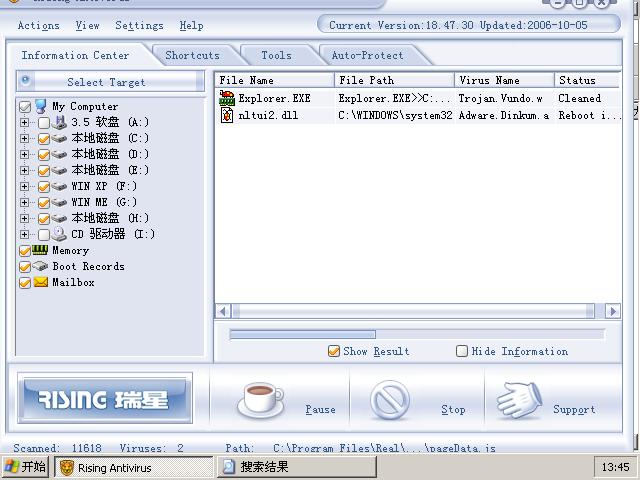Open the Settings menu
The width and height of the screenshot is (640, 480).
coord(139,26)
